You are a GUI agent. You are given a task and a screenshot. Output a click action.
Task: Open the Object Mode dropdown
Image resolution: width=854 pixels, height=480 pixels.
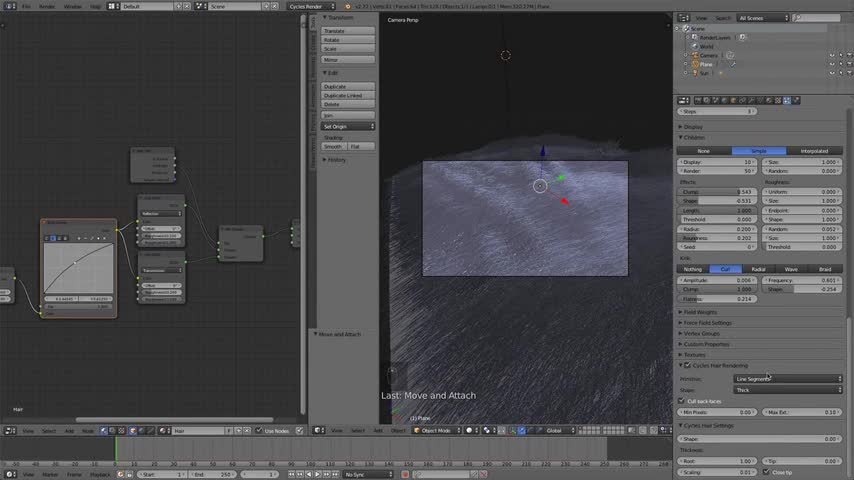[437, 430]
